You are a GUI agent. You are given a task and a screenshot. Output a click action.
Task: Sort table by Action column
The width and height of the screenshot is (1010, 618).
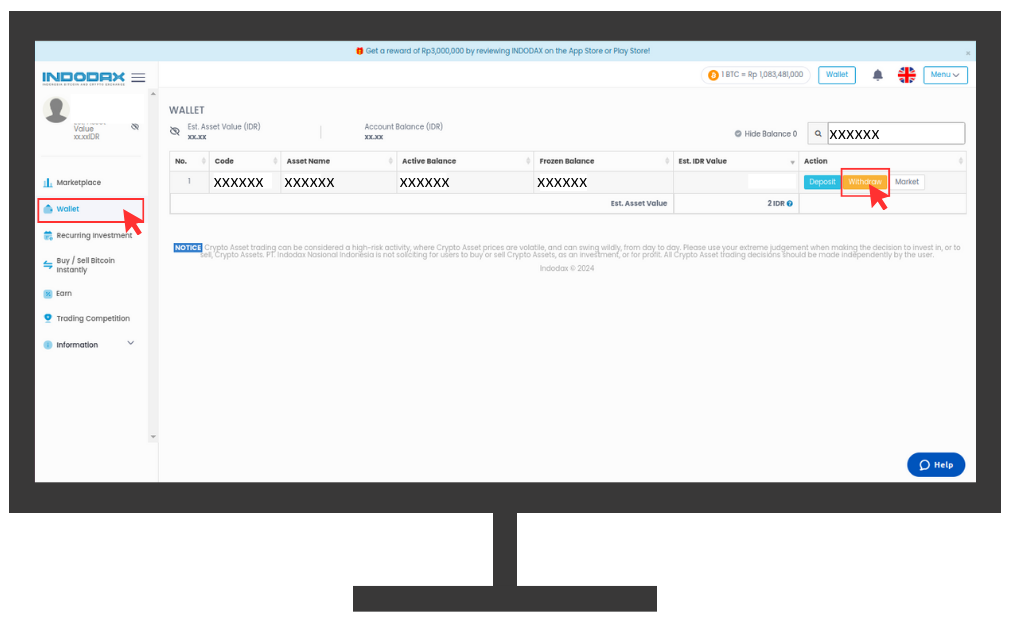coord(882,161)
